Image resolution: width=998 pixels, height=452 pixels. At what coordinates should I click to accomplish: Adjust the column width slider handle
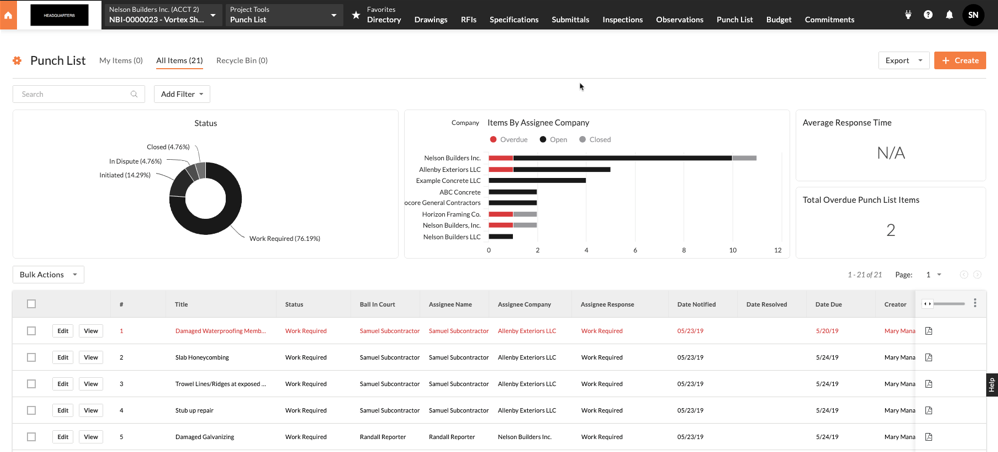click(x=928, y=303)
